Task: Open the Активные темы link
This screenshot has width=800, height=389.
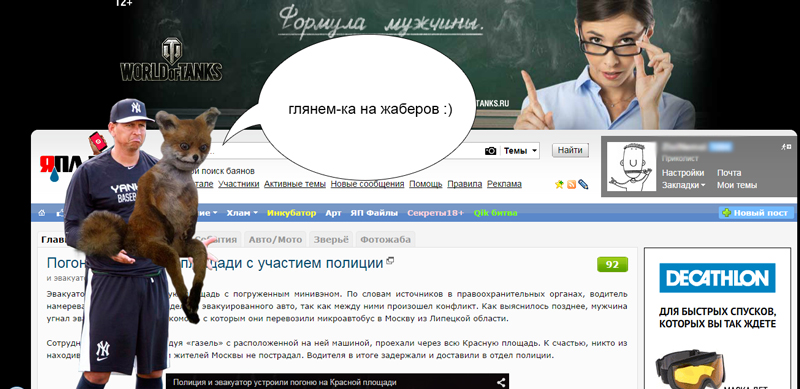Action: [294, 184]
